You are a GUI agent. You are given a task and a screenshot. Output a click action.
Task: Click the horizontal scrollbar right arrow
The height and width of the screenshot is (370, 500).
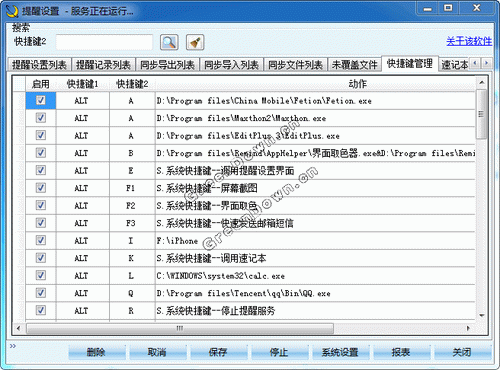(468, 328)
